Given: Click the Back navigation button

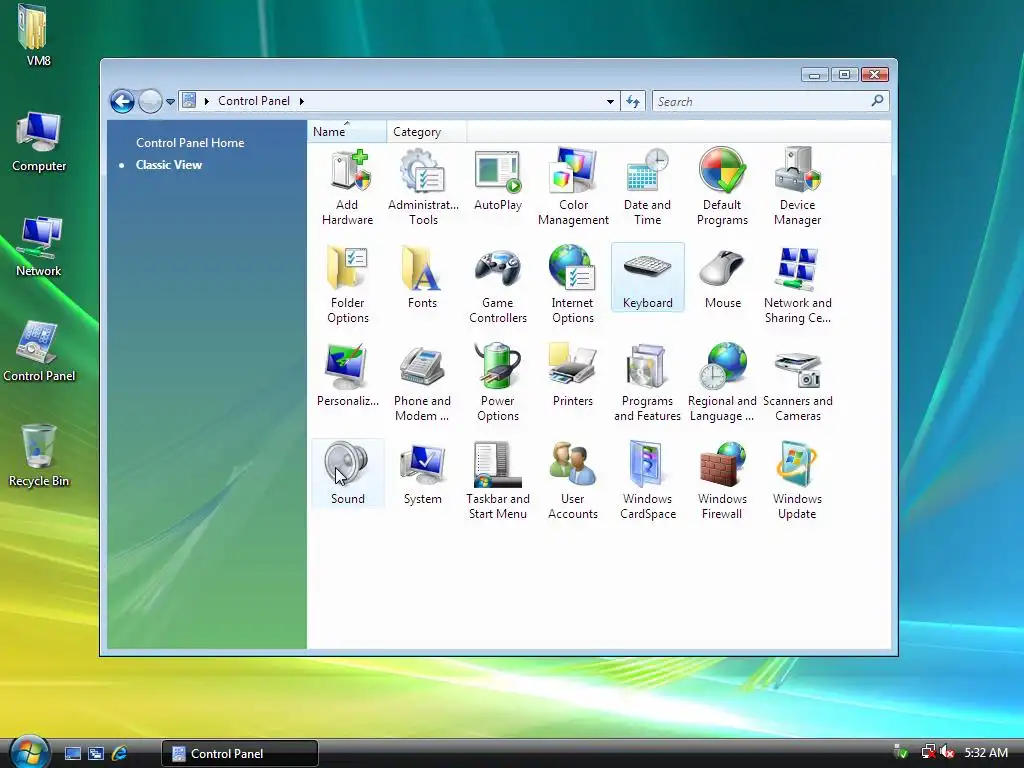Looking at the screenshot, I should click(x=122, y=101).
